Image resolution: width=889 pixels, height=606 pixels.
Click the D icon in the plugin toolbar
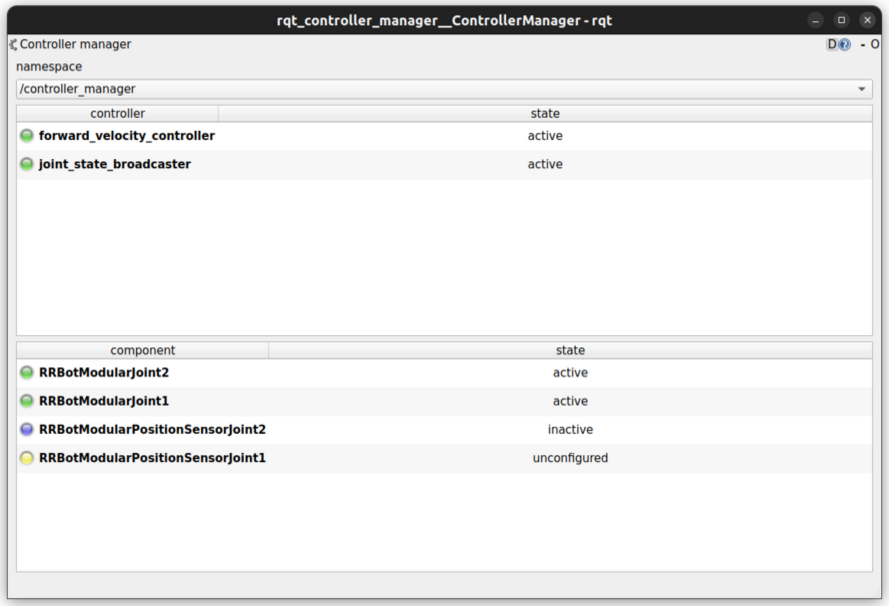point(831,44)
